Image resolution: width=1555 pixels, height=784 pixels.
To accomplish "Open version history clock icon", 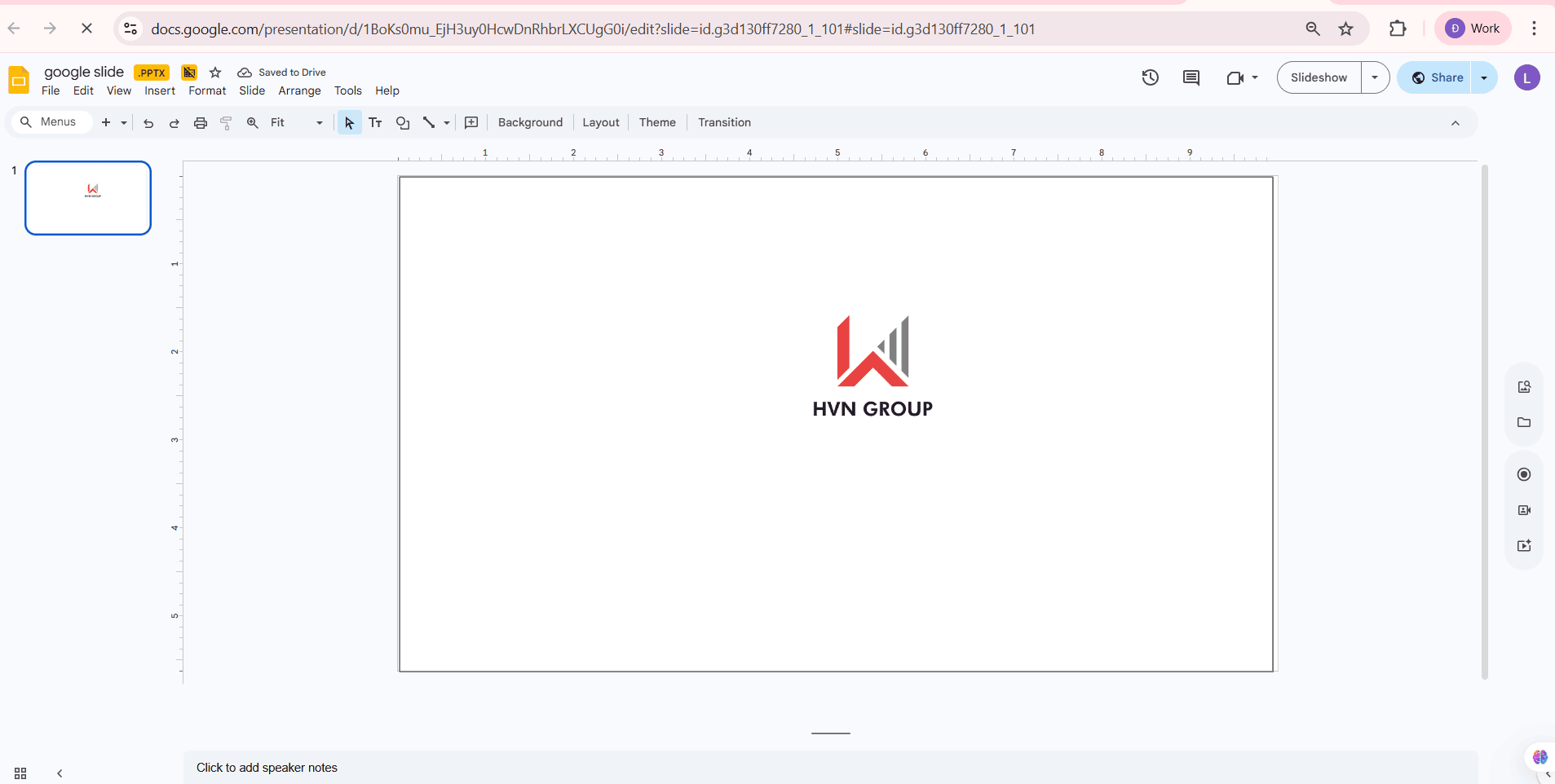I will [1151, 77].
